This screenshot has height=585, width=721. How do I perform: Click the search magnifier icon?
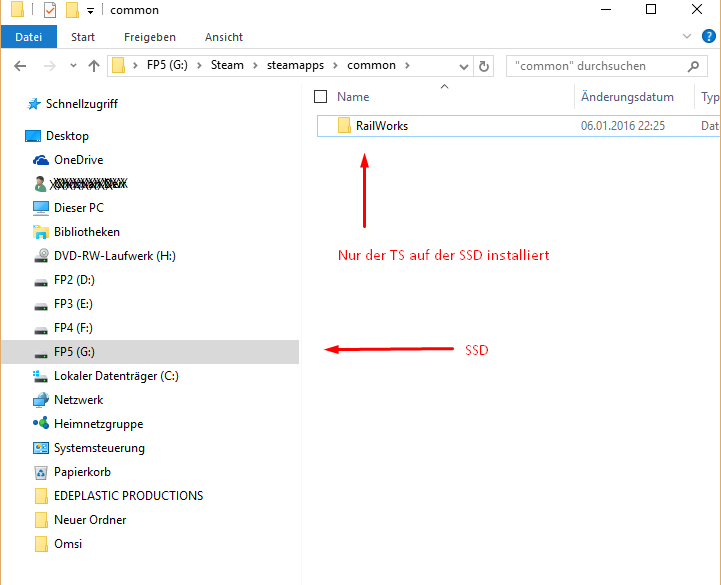pos(693,66)
